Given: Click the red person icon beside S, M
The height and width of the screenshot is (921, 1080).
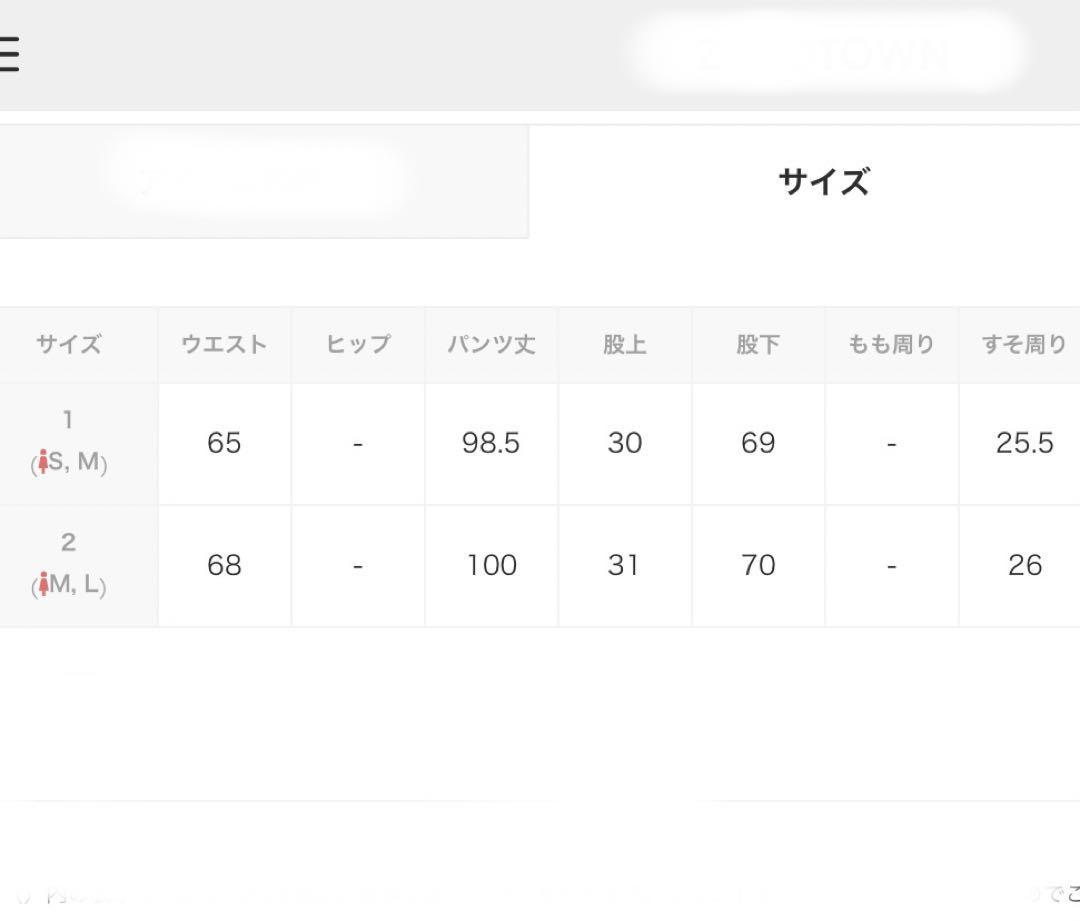Looking at the screenshot, I should 43,462.
